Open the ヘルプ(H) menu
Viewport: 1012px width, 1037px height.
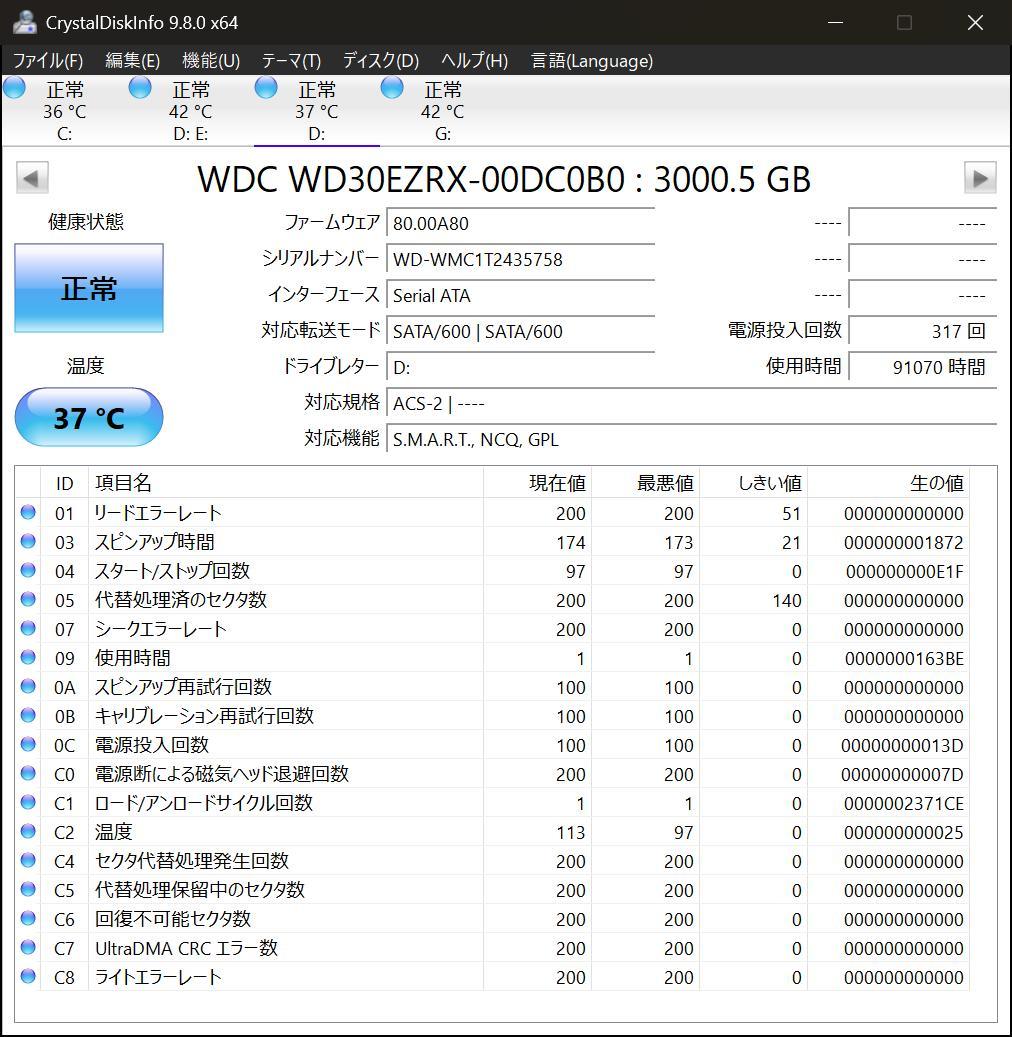point(474,61)
